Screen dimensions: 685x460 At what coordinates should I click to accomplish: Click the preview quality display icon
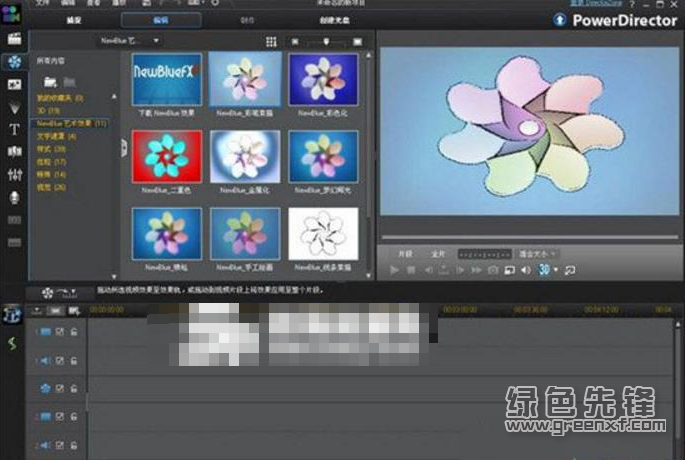[509, 270]
